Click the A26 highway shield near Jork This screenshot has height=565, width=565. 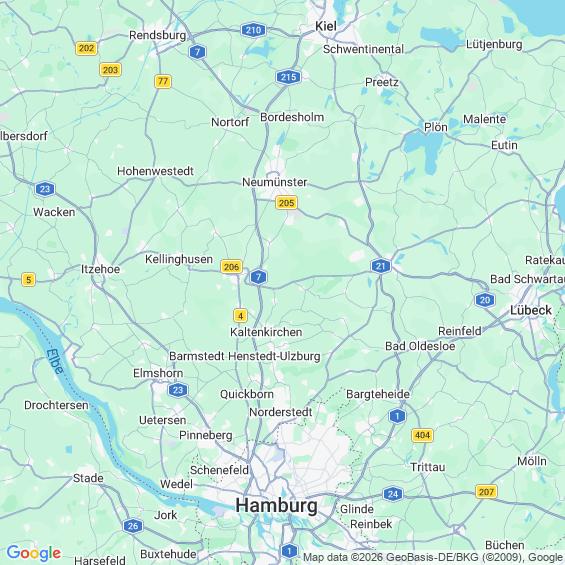(133, 526)
